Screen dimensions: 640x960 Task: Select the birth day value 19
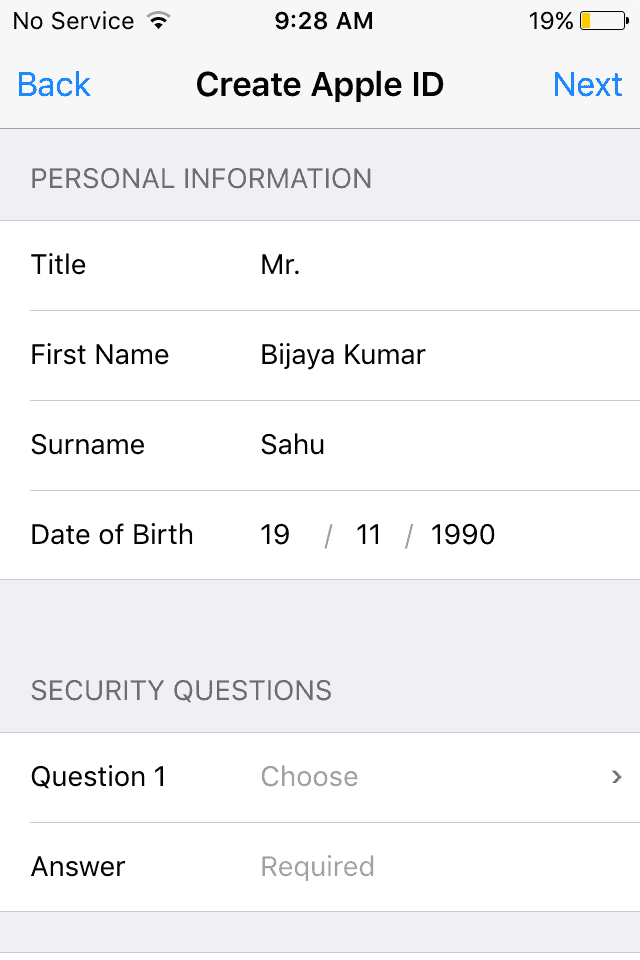click(275, 534)
